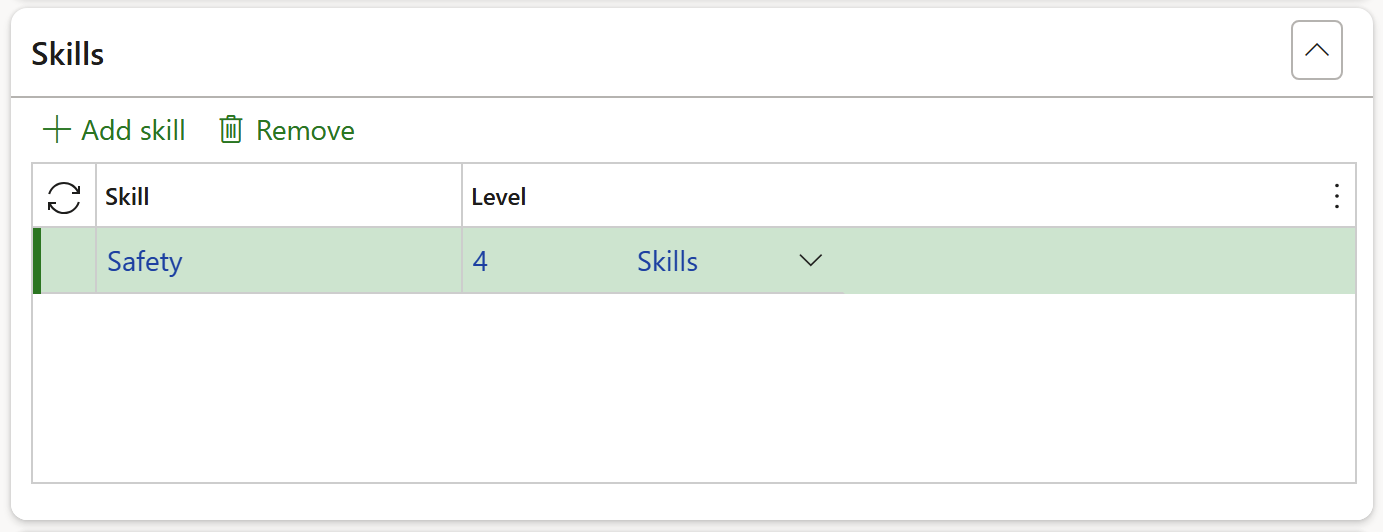Select the Safety row via its row selector cell
1383x532 pixels.
[68, 262]
